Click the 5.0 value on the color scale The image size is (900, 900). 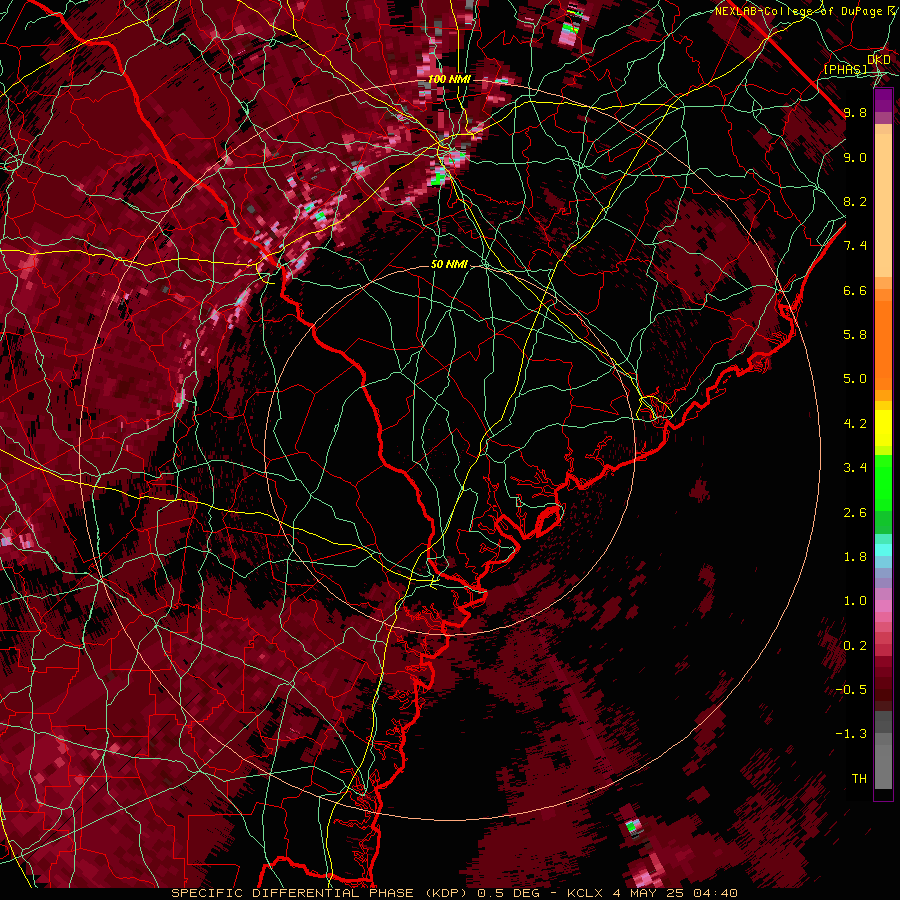click(x=855, y=379)
